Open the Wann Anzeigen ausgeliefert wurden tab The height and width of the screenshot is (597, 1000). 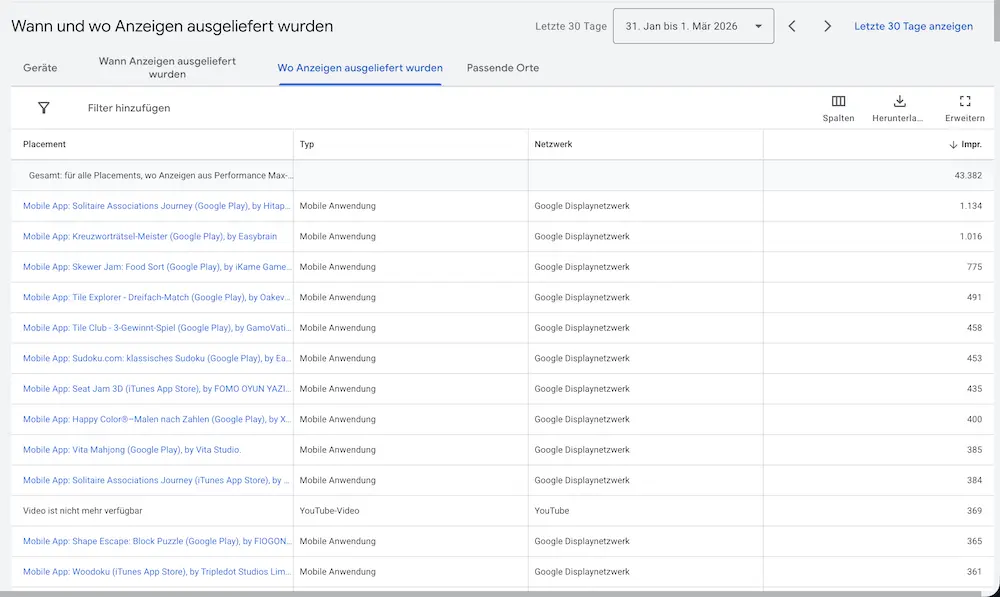(x=167, y=68)
